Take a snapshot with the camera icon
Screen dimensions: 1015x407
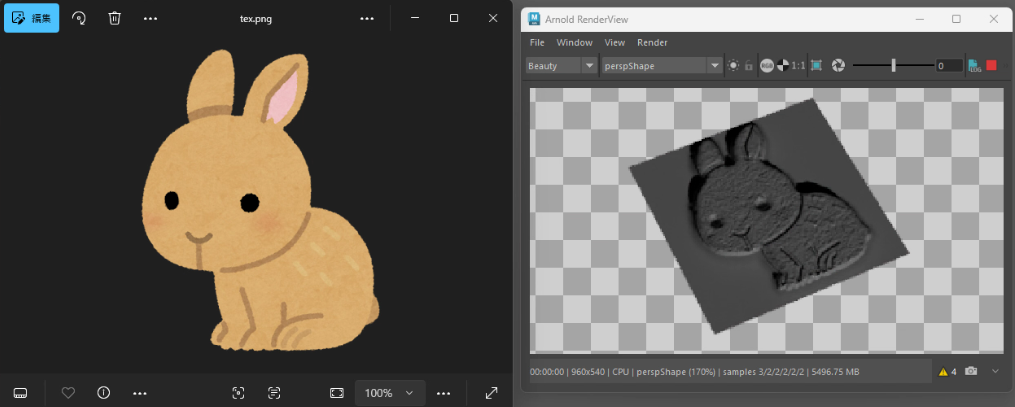pyautogui.click(x=971, y=371)
